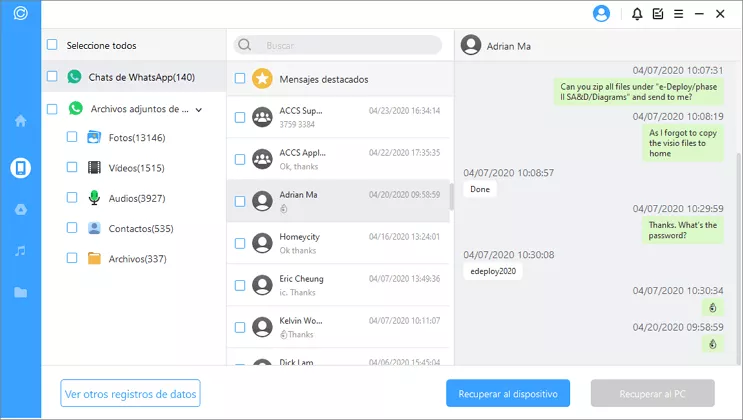Click the feedback note icon
This screenshot has width=743, height=420.
[658, 14]
